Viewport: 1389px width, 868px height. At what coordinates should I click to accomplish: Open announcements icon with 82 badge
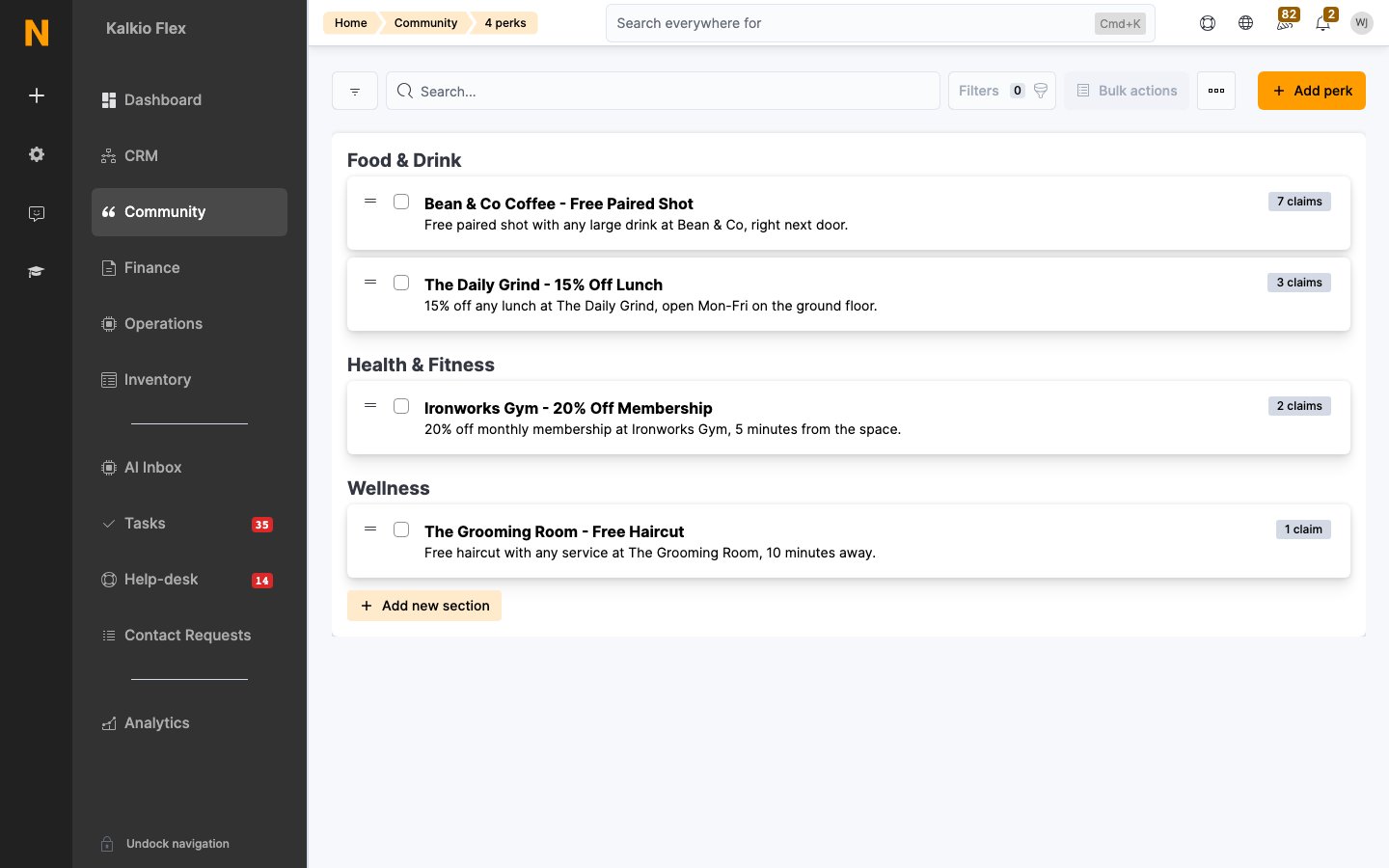click(1286, 21)
